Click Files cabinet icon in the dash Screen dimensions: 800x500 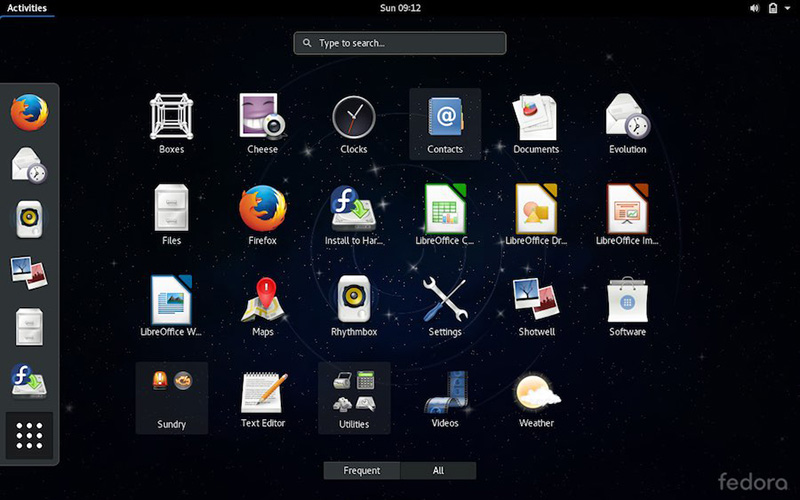(x=29, y=327)
